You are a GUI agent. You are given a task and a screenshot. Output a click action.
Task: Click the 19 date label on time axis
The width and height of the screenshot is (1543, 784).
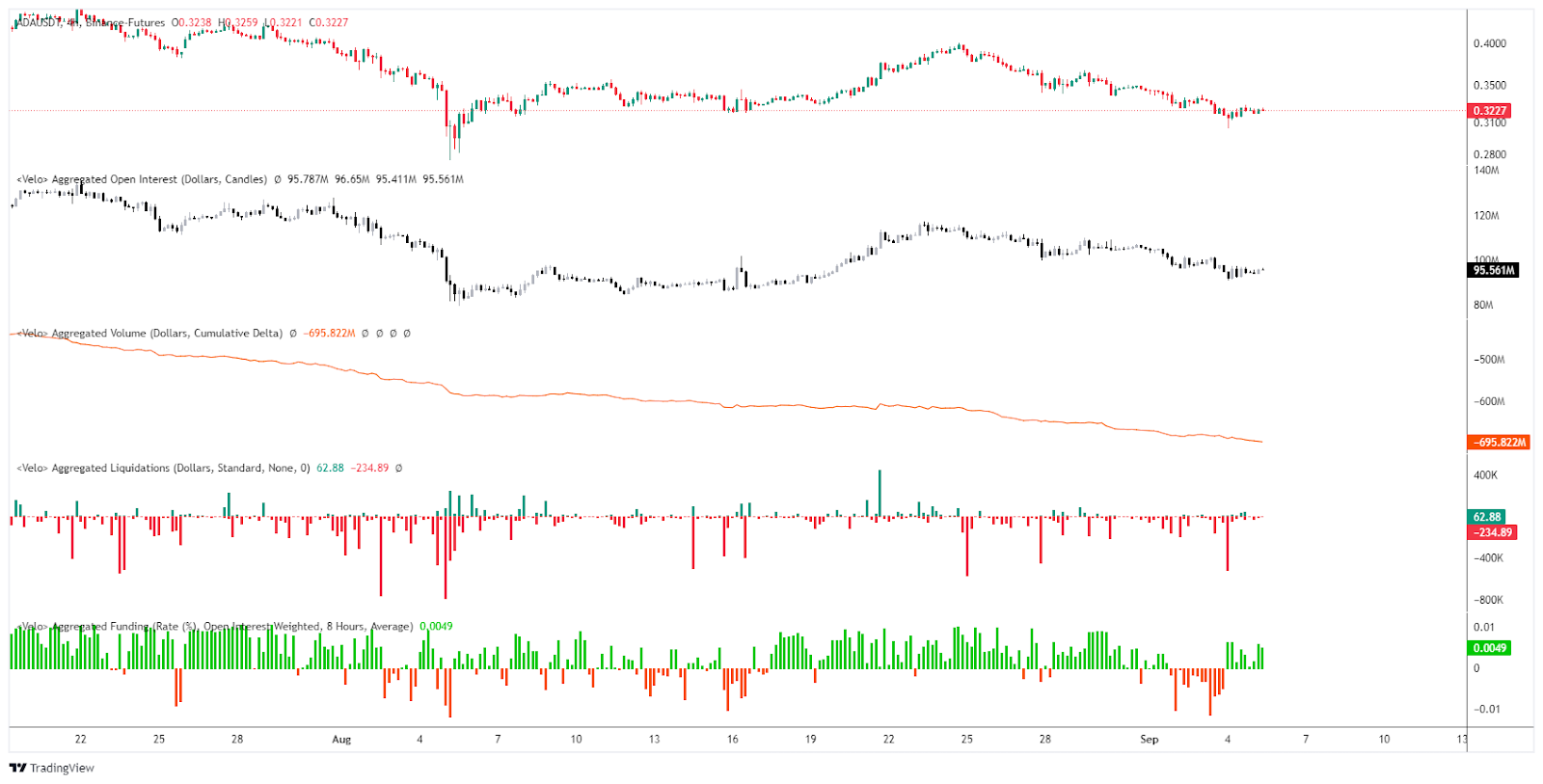[x=811, y=740]
